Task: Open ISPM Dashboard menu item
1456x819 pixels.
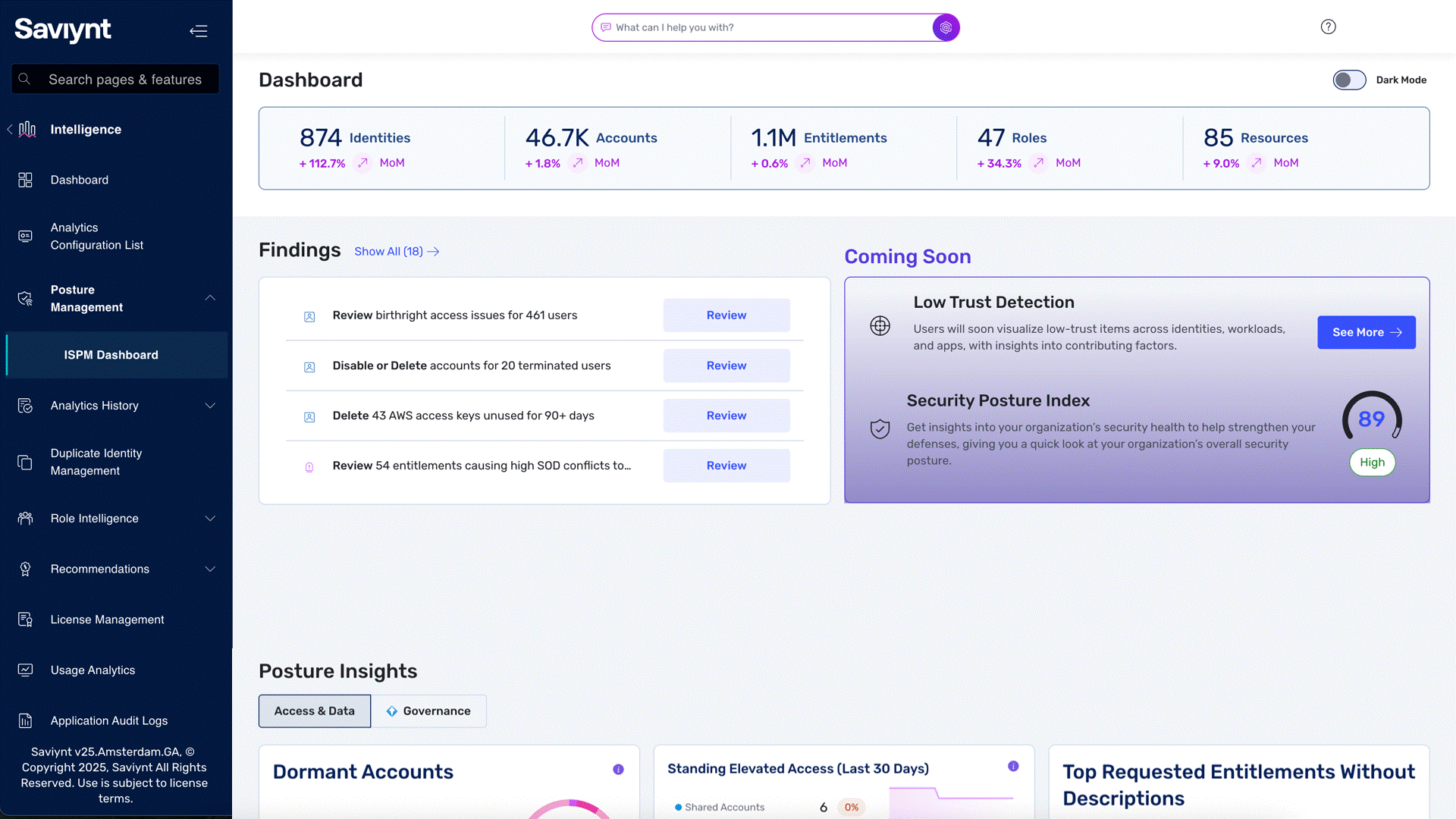Action: [x=117, y=355]
